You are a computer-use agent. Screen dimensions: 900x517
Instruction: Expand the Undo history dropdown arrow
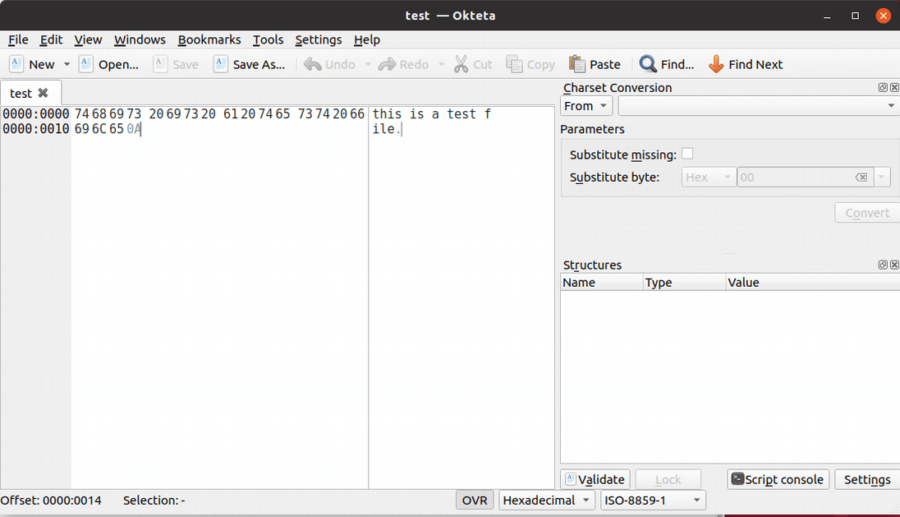tap(368, 64)
